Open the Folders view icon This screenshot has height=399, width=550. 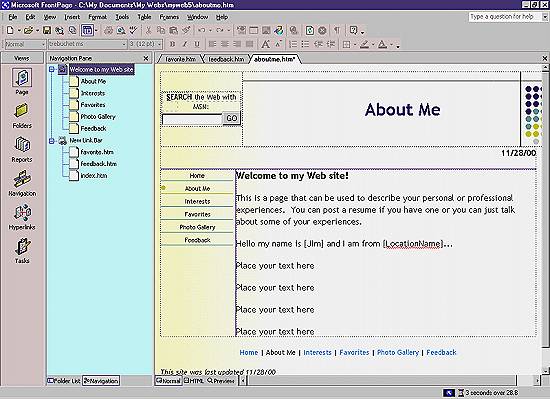coord(22,111)
